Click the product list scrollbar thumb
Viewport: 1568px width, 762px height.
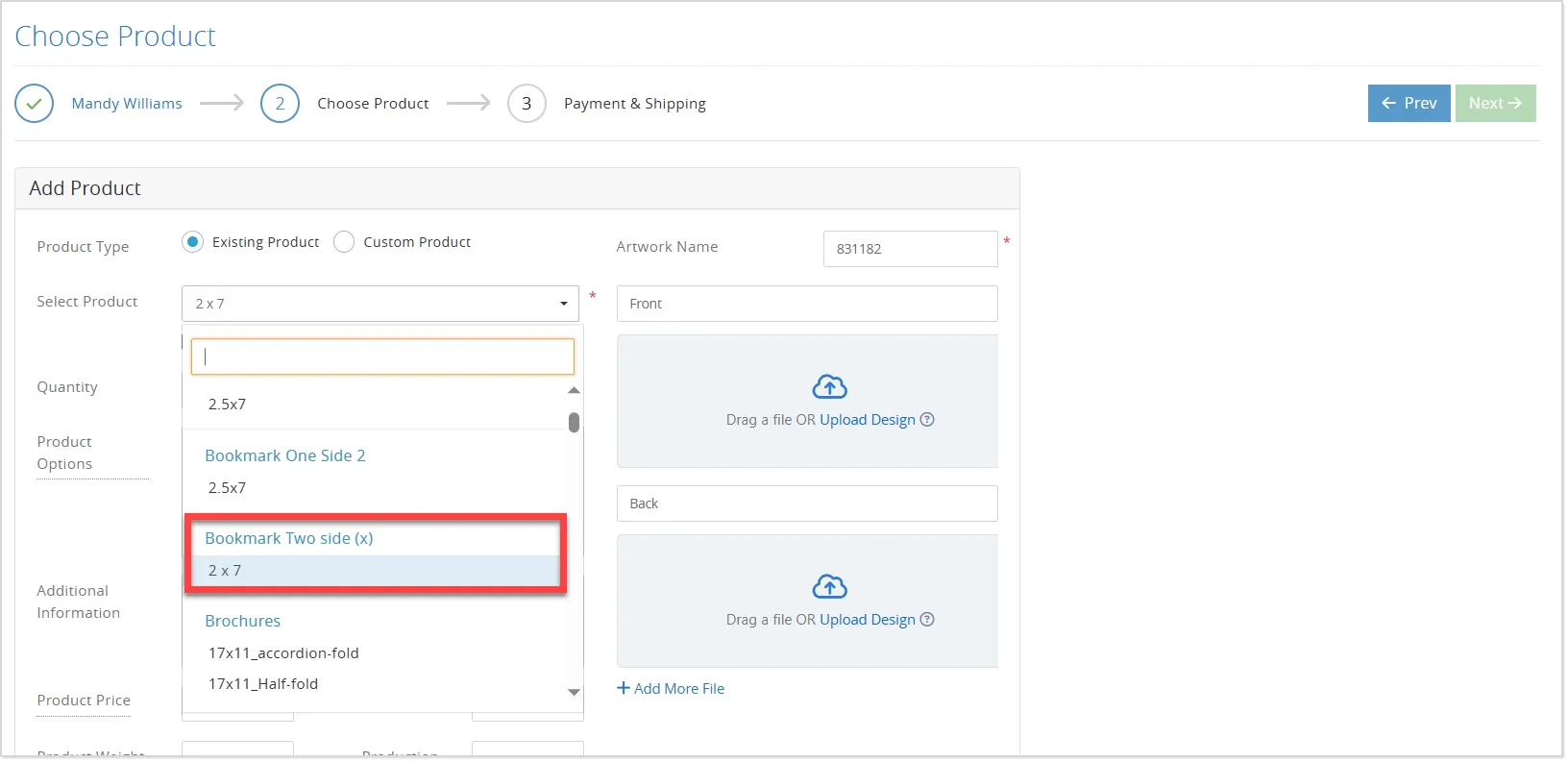pyautogui.click(x=574, y=423)
